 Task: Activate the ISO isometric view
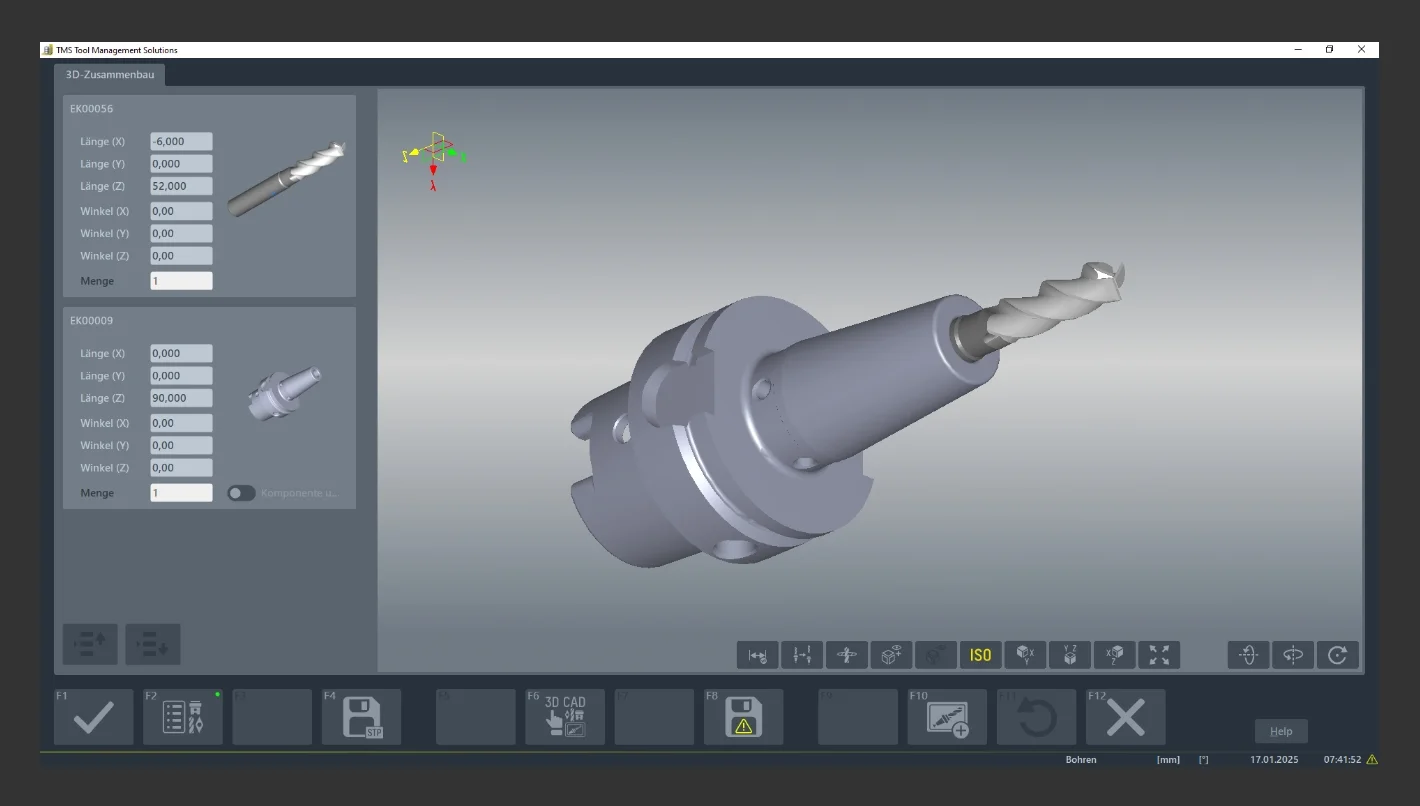coord(981,655)
